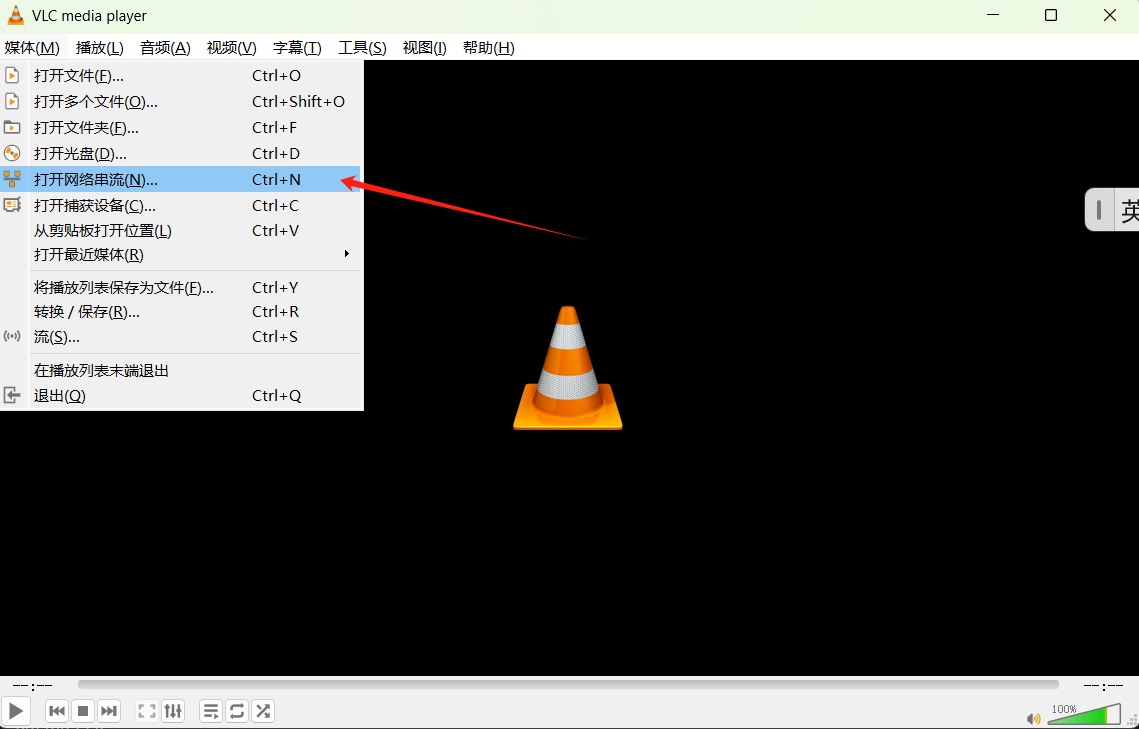Image resolution: width=1139 pixels, height=729 pixels.
Task: Click the stop playback button
Action: pos(83,711)
